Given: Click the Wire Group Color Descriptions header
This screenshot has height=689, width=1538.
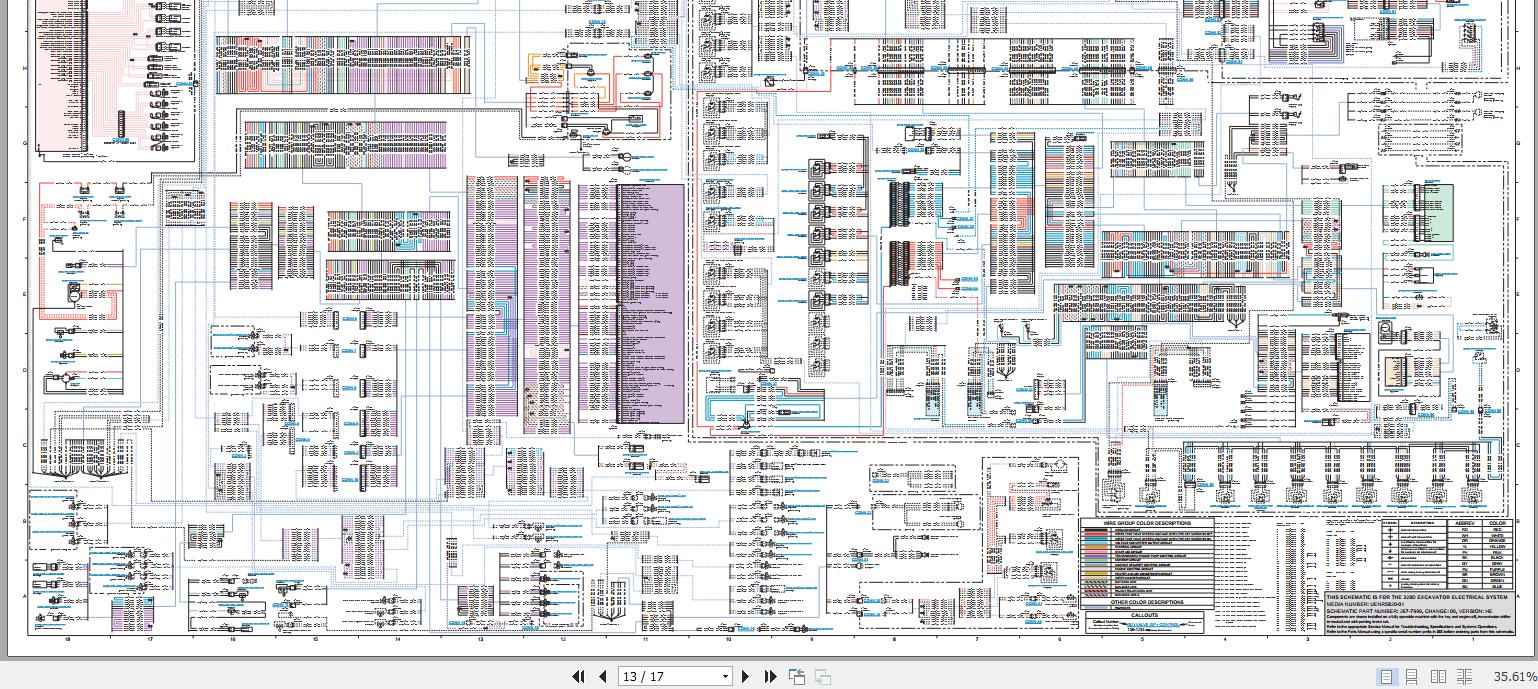Looking at the screenshot, I should click(1147, 523).
